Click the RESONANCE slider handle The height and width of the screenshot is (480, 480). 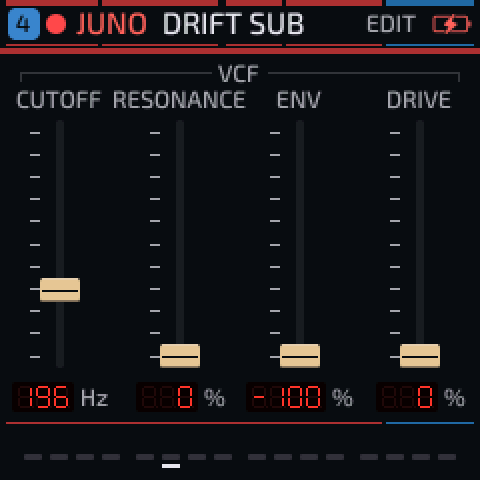180,356
